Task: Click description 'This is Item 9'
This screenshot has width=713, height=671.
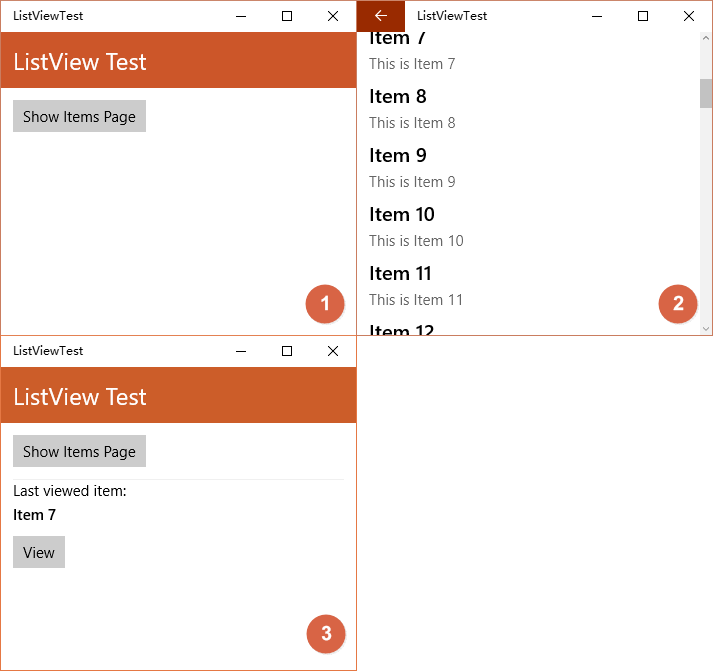Action: [x=412, y=182]
